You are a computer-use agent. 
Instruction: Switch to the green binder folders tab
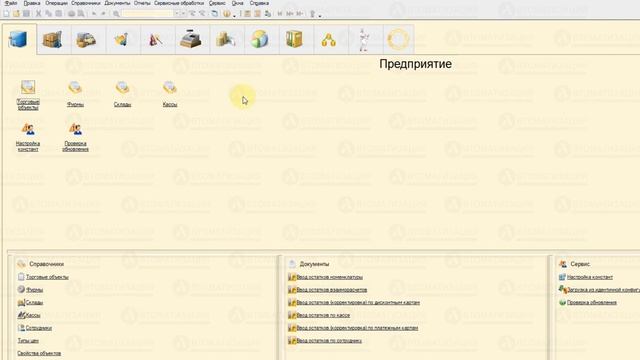click(295, 40)
